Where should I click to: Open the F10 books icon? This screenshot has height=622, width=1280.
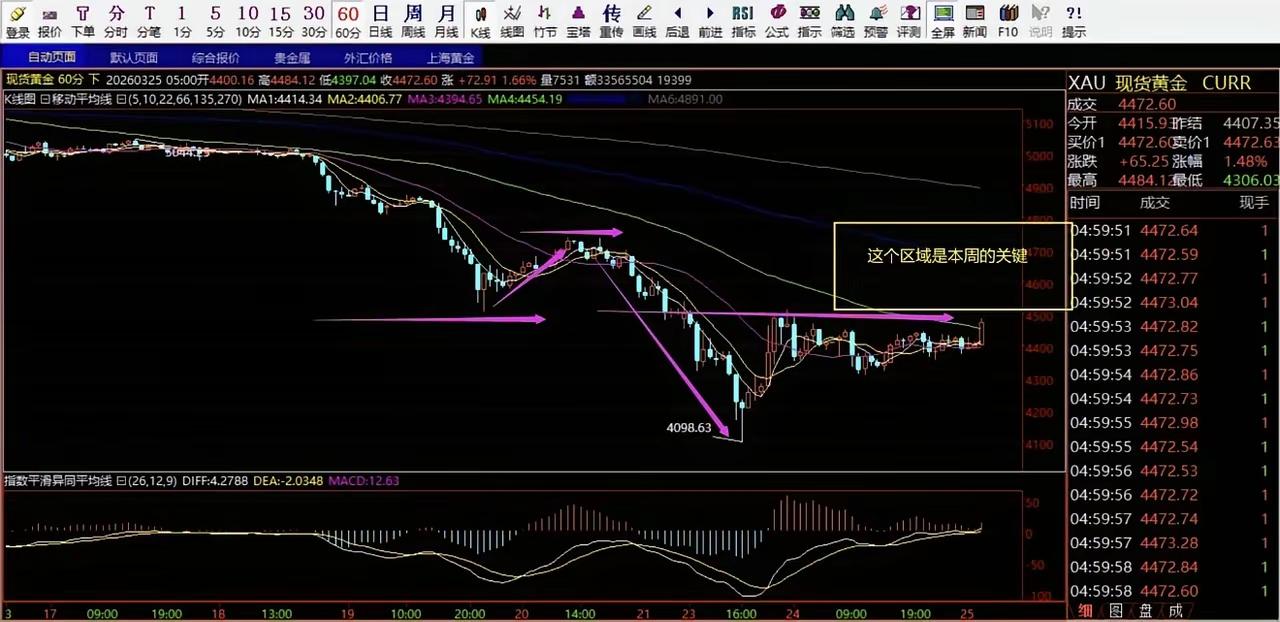point(1008,20)
